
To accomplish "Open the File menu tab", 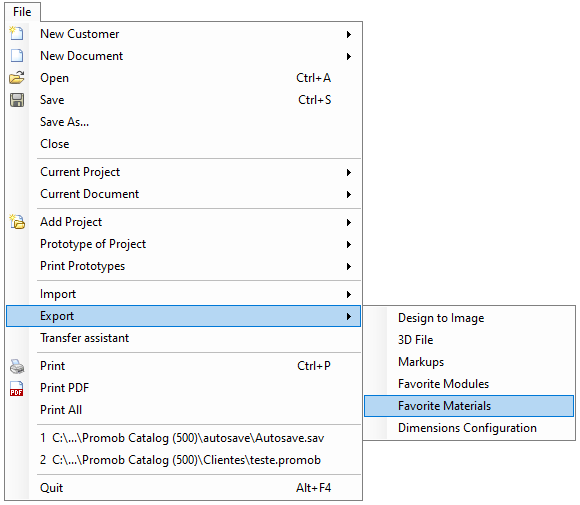I will point(22,12).
